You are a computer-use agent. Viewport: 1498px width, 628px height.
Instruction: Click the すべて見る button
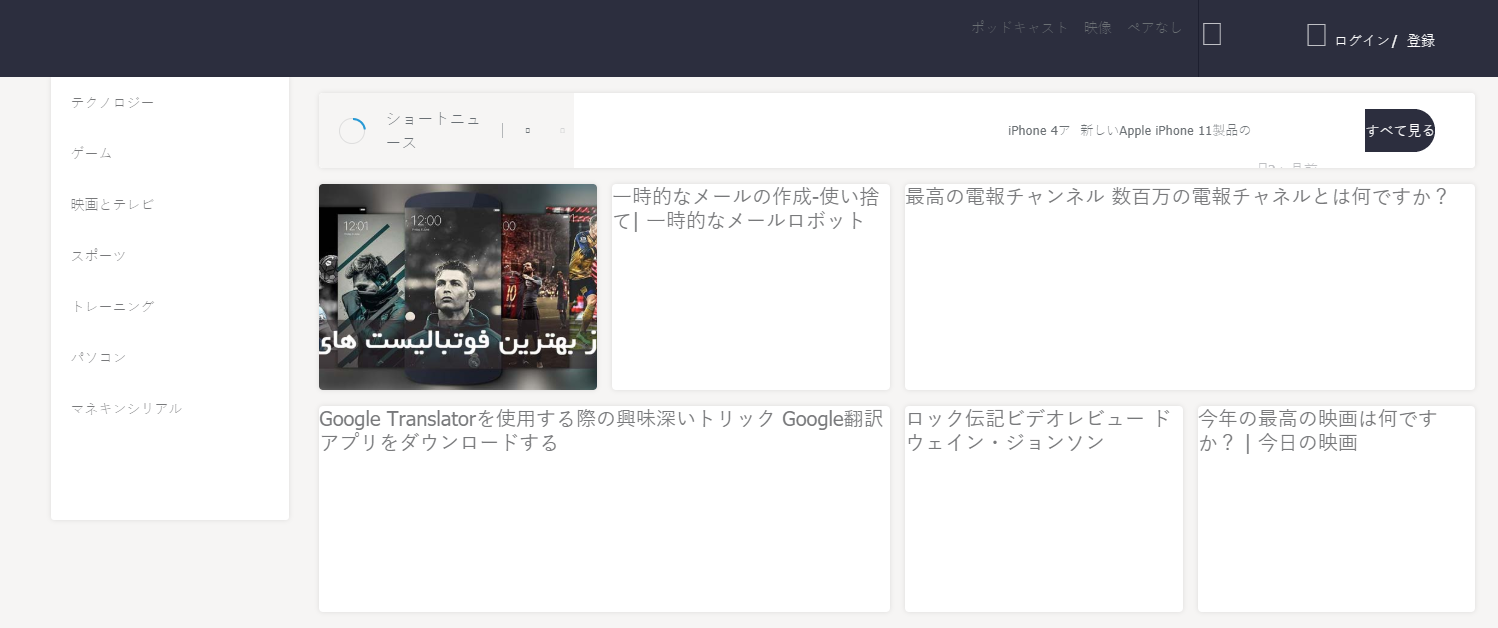(x=1400, y=130)
